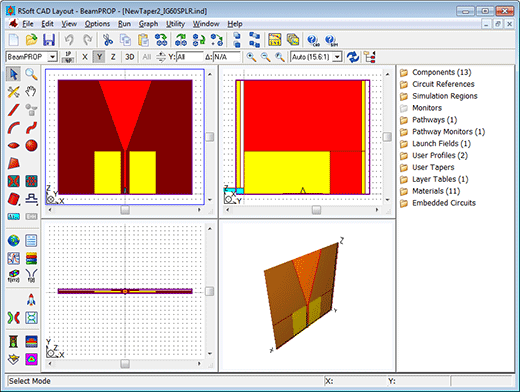Open the View menu
This screenshot has width=520, height=392.
[69, 24]
